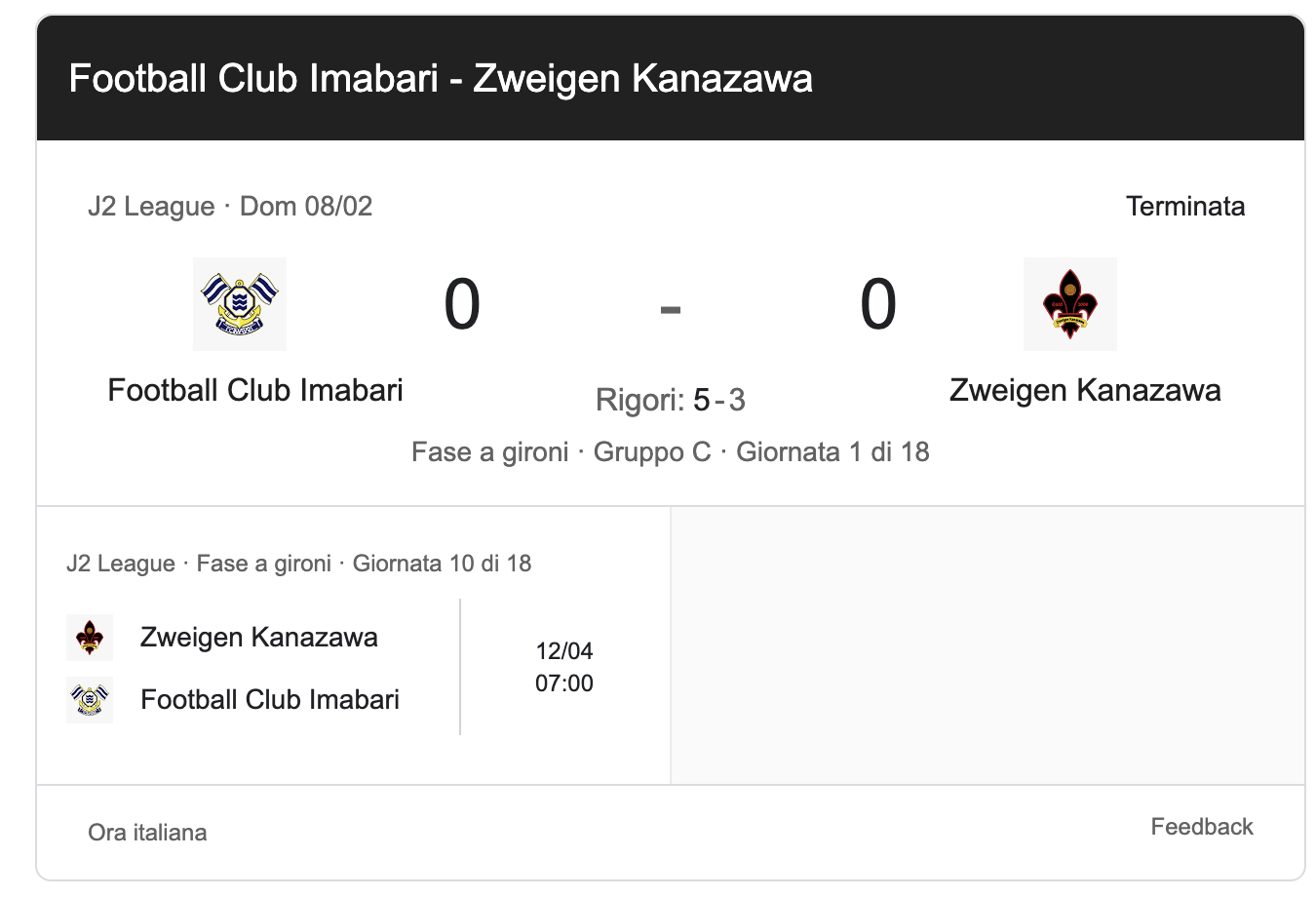Image resolution: width=1316 pixels, height=897 pixels.
Task: Open the Feedback link
Action: click(x=1201, y=827)
